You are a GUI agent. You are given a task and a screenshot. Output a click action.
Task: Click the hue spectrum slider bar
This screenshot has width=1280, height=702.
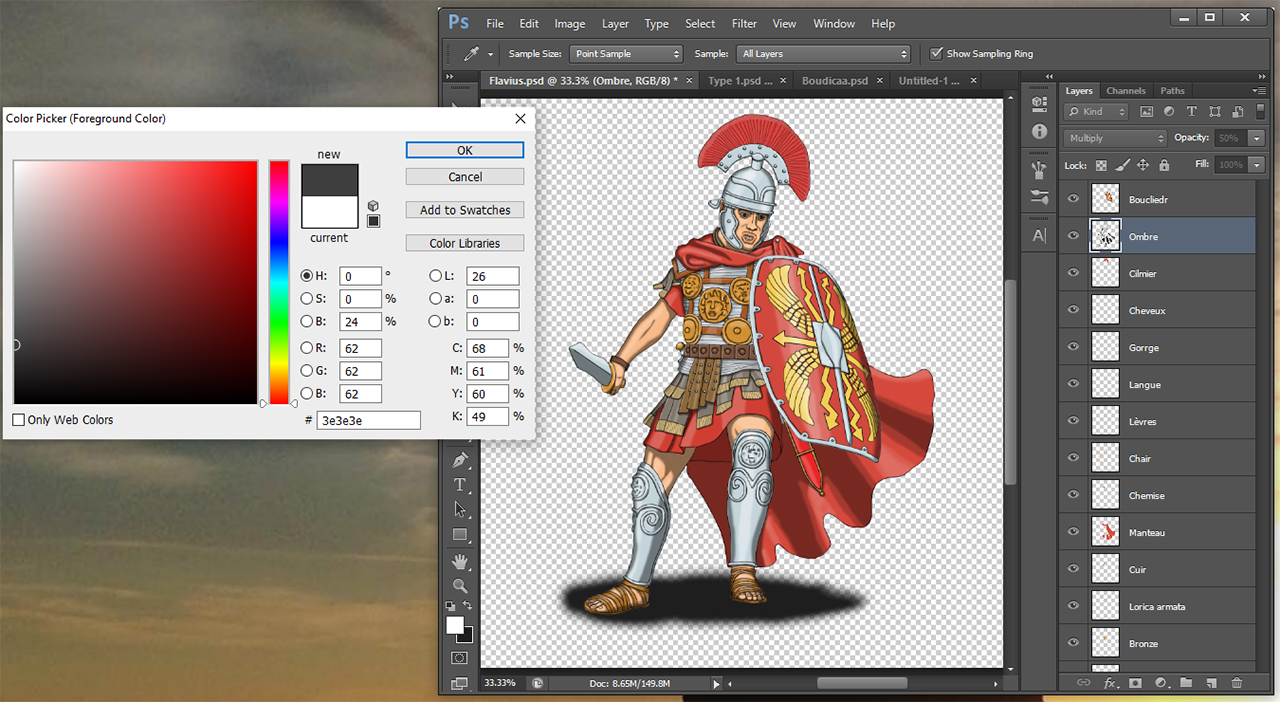click(279, 282)
